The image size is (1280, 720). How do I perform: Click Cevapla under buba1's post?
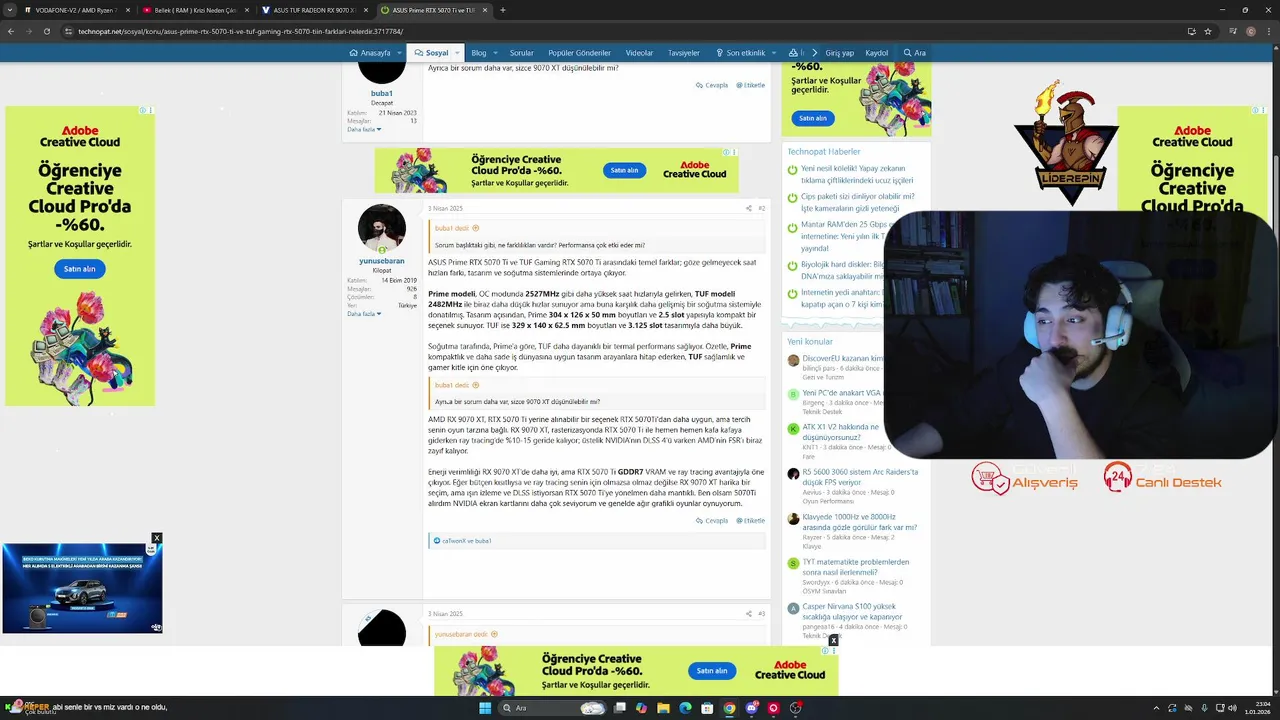[712, 85]
